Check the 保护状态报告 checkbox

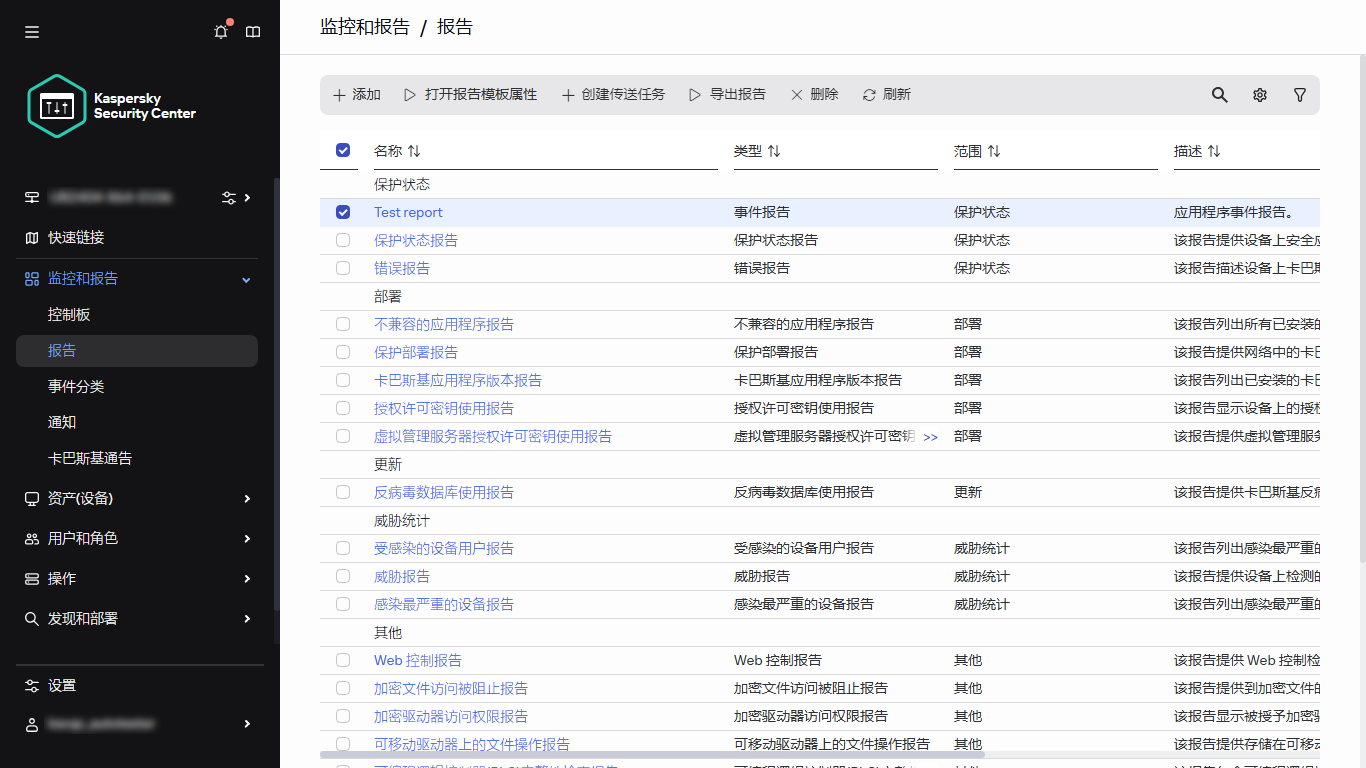(343, 240)
